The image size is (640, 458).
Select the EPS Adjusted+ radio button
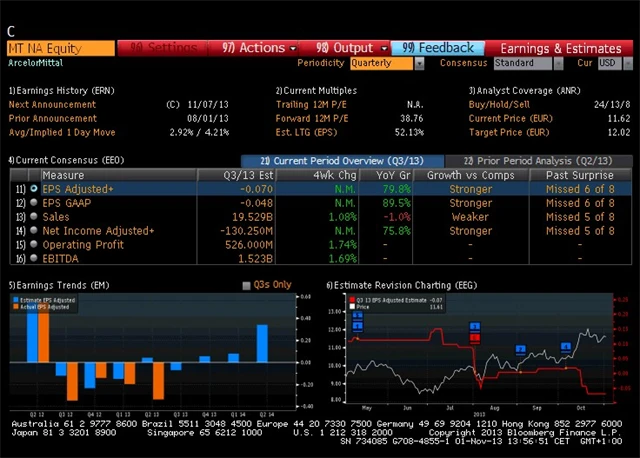(x=34, y=189)
